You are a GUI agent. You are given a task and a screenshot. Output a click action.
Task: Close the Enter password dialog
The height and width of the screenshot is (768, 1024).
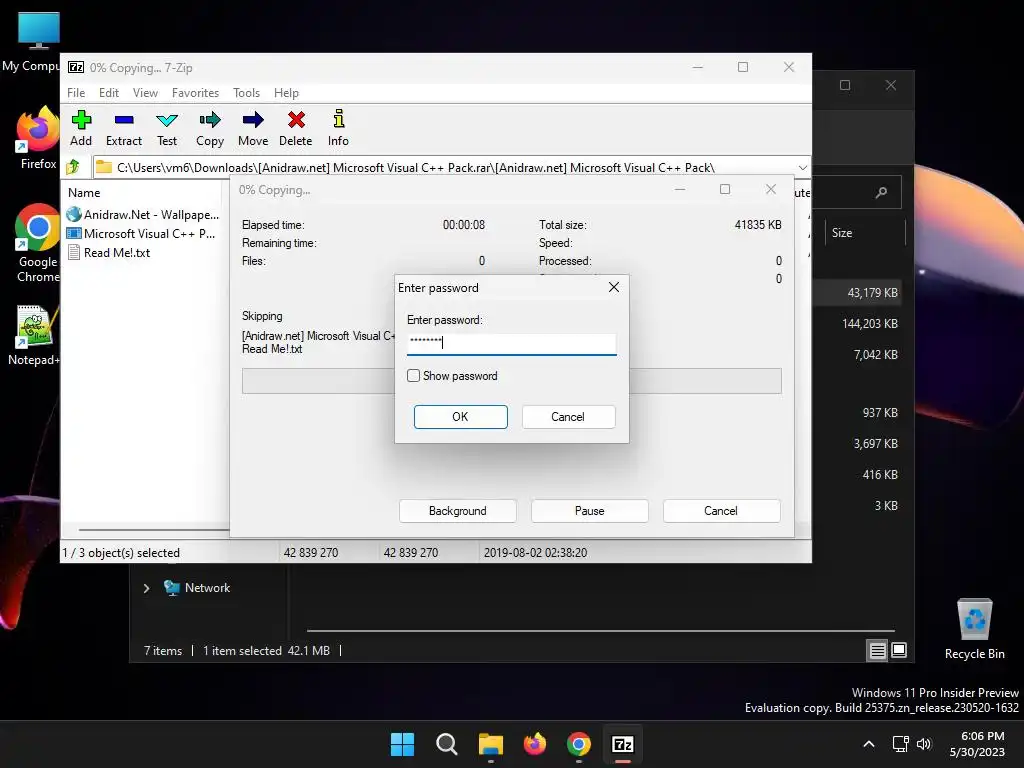tap(614, 287)
